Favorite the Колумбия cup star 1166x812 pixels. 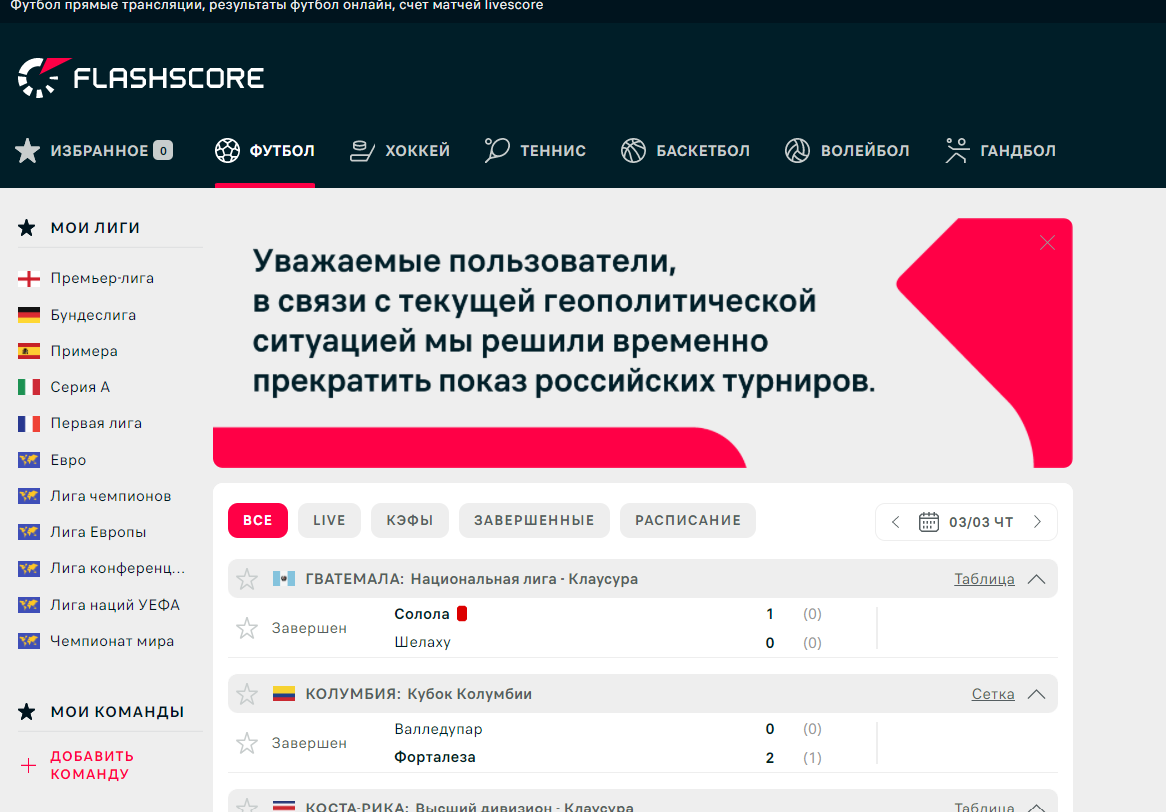[247, 695]
